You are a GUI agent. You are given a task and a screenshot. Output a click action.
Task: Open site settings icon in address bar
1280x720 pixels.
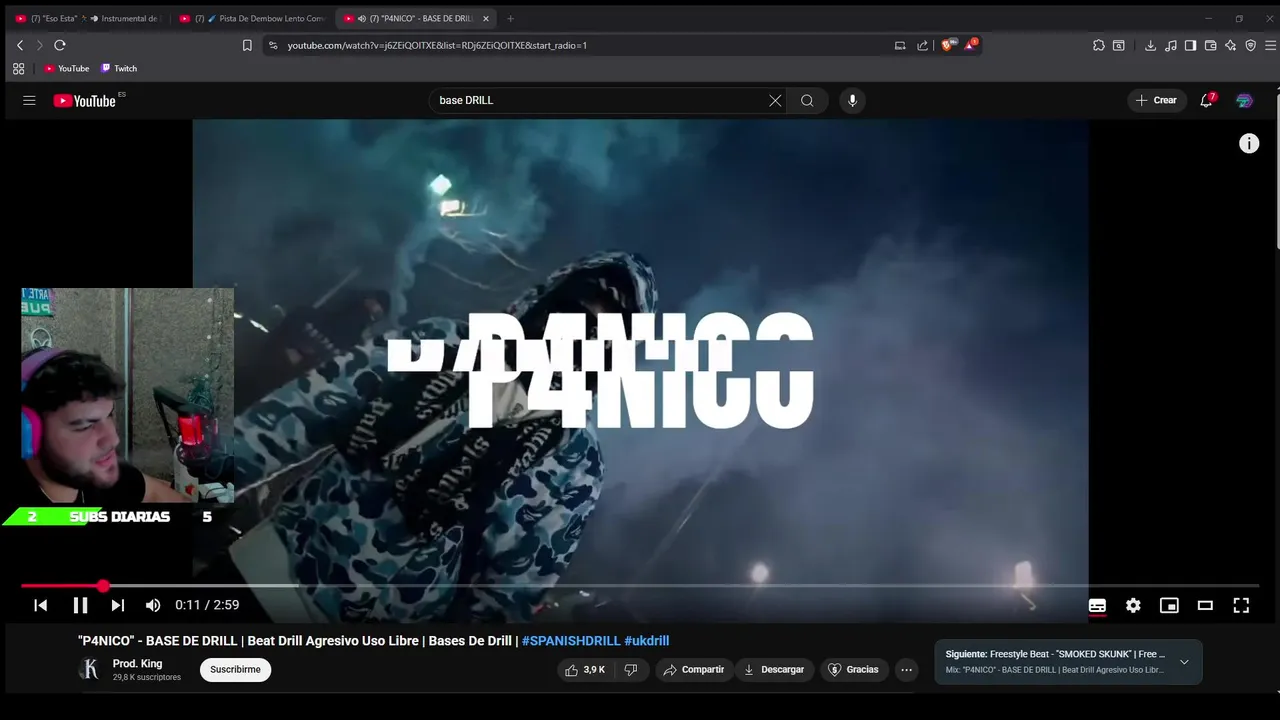[x=273, y=45]
